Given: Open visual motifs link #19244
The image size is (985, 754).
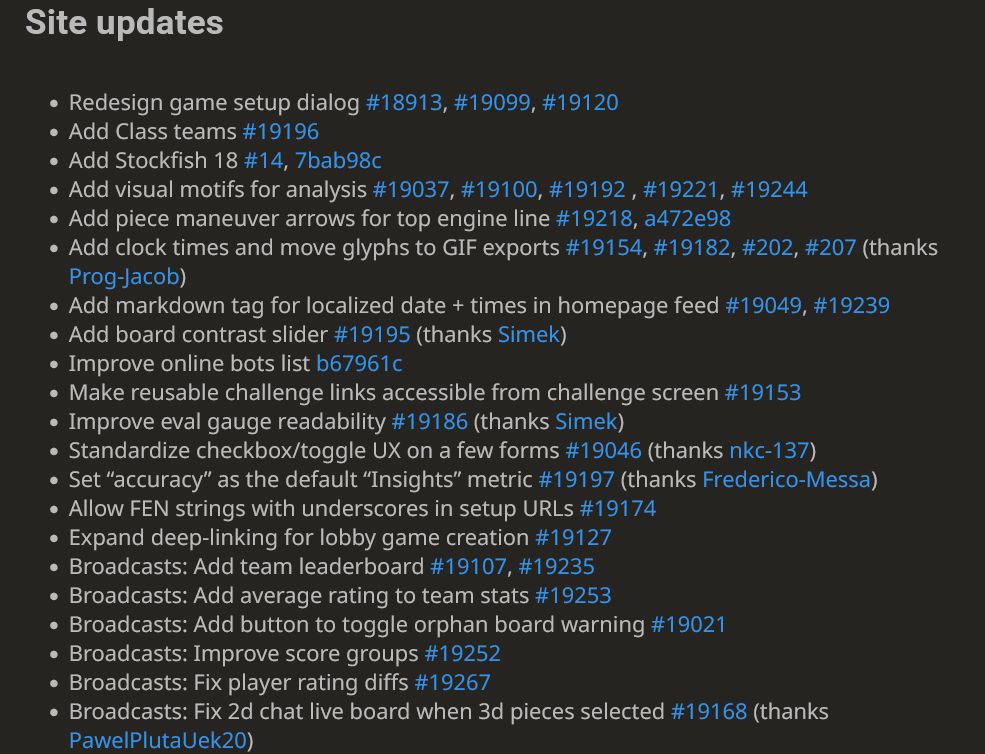Looking at the screenshot, I should click(769, 189).
